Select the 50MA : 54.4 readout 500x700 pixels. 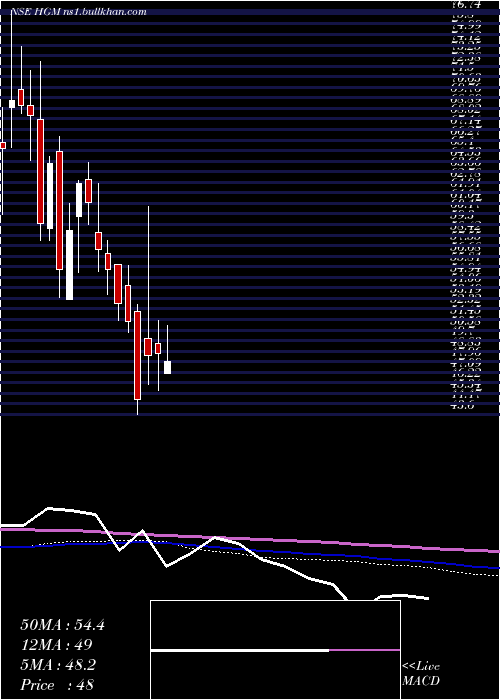pyautogui.click(x=62, y=625)
